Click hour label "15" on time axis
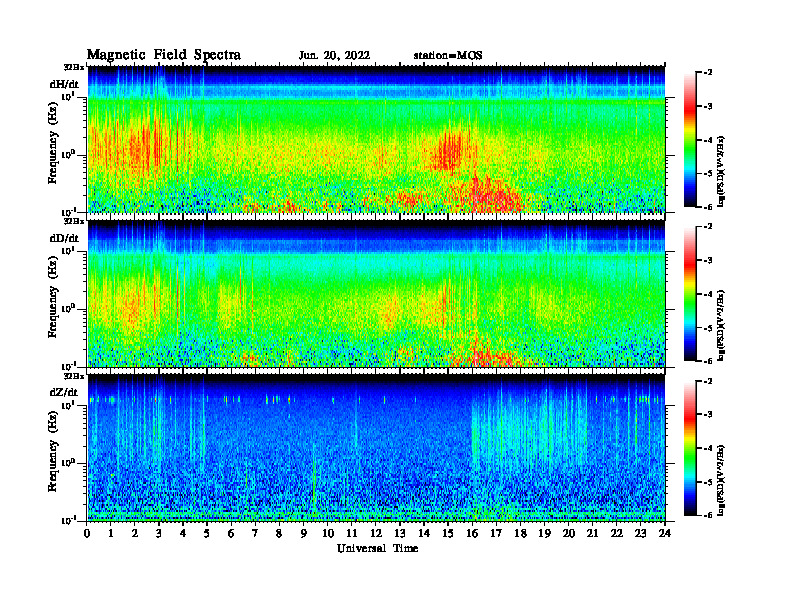The image size is (792, 612). pos(448,533)
